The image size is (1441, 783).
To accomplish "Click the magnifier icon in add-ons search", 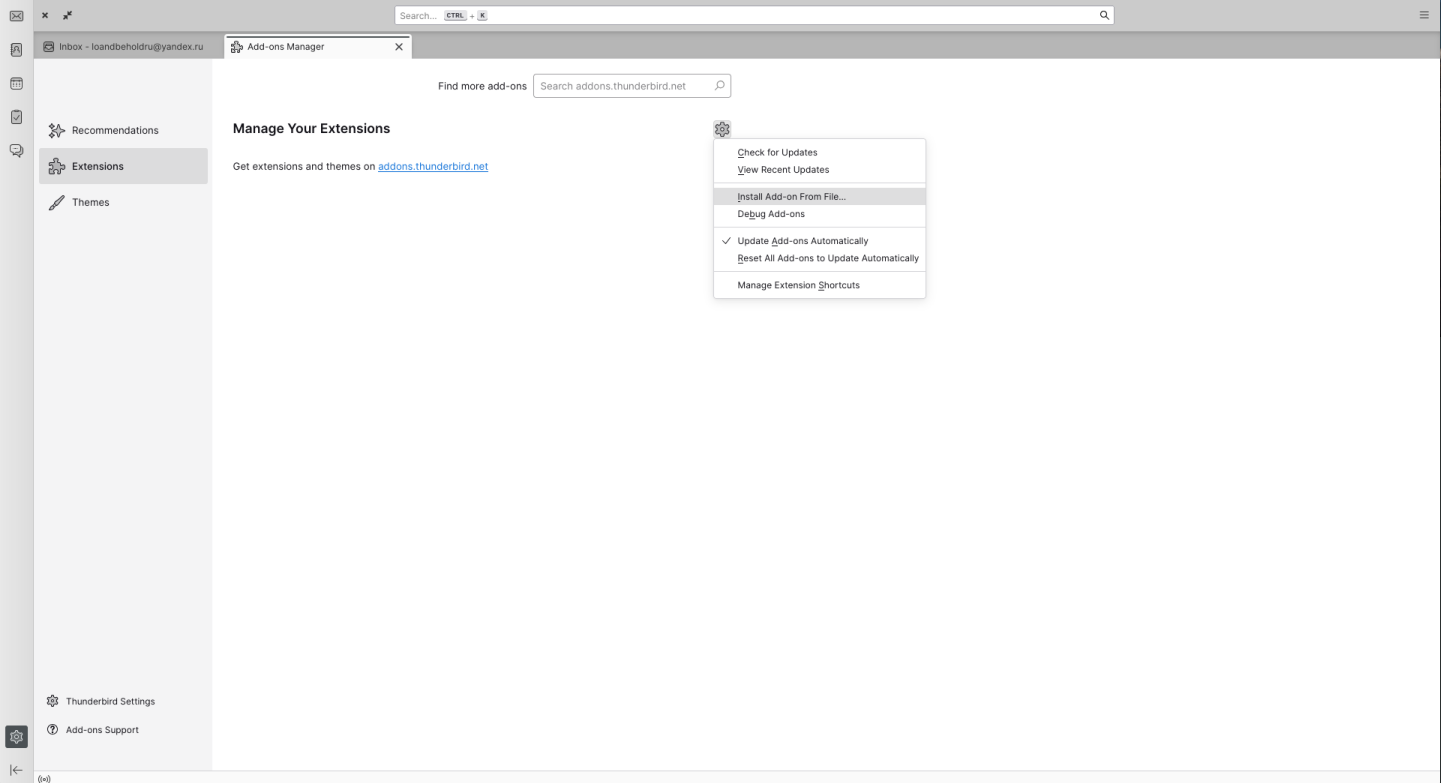I will [x=719, y=86].
